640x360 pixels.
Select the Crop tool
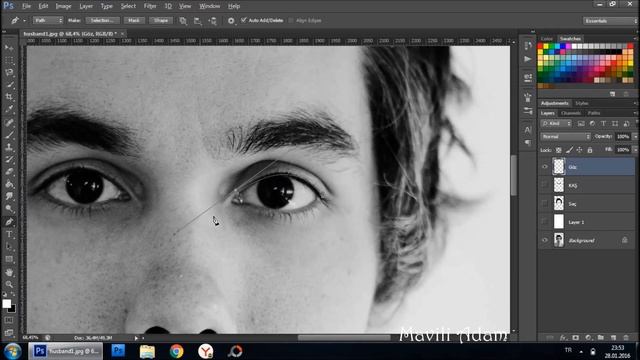pyautogui.click(x=9, y=97)
